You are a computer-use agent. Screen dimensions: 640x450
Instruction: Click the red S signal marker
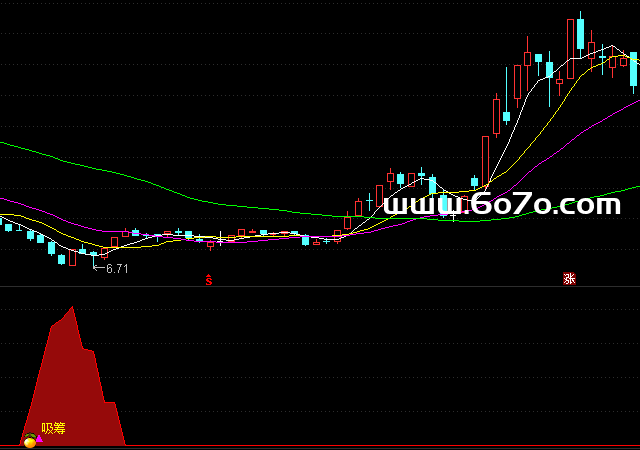[x=209, y=280]
